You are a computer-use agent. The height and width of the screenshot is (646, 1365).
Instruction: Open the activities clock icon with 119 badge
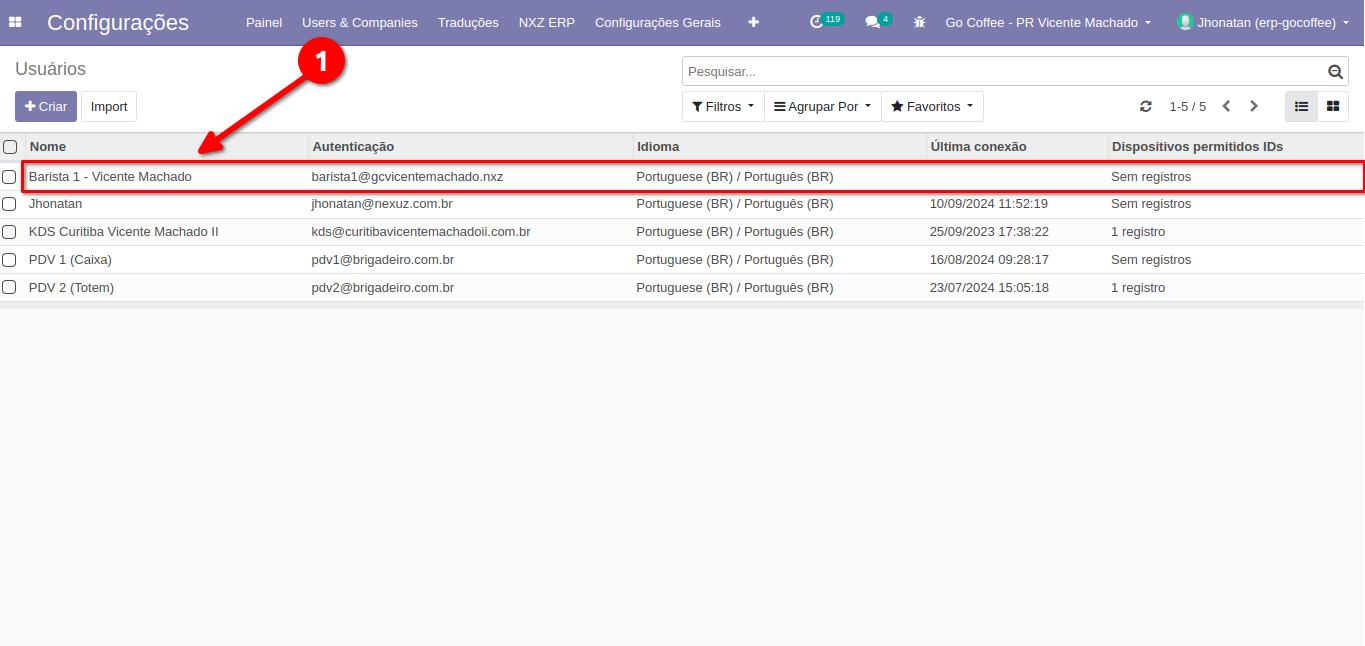tap(818, 21)
